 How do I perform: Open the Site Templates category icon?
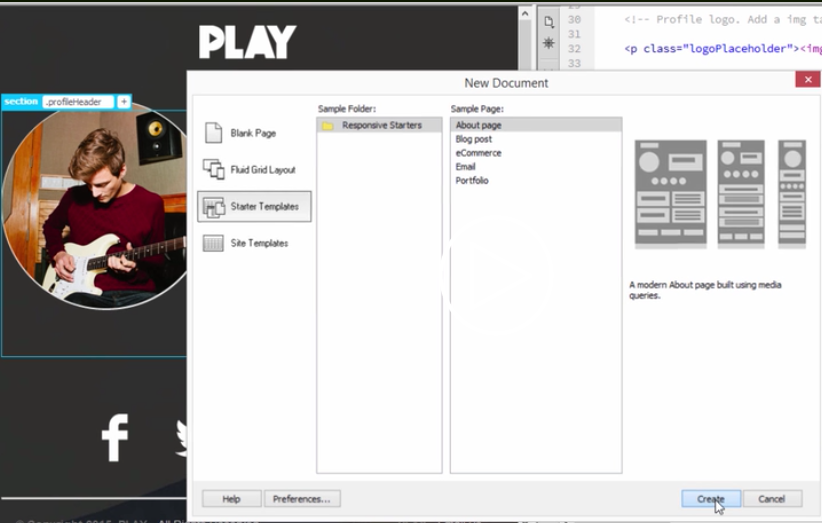tap(214, 243)
